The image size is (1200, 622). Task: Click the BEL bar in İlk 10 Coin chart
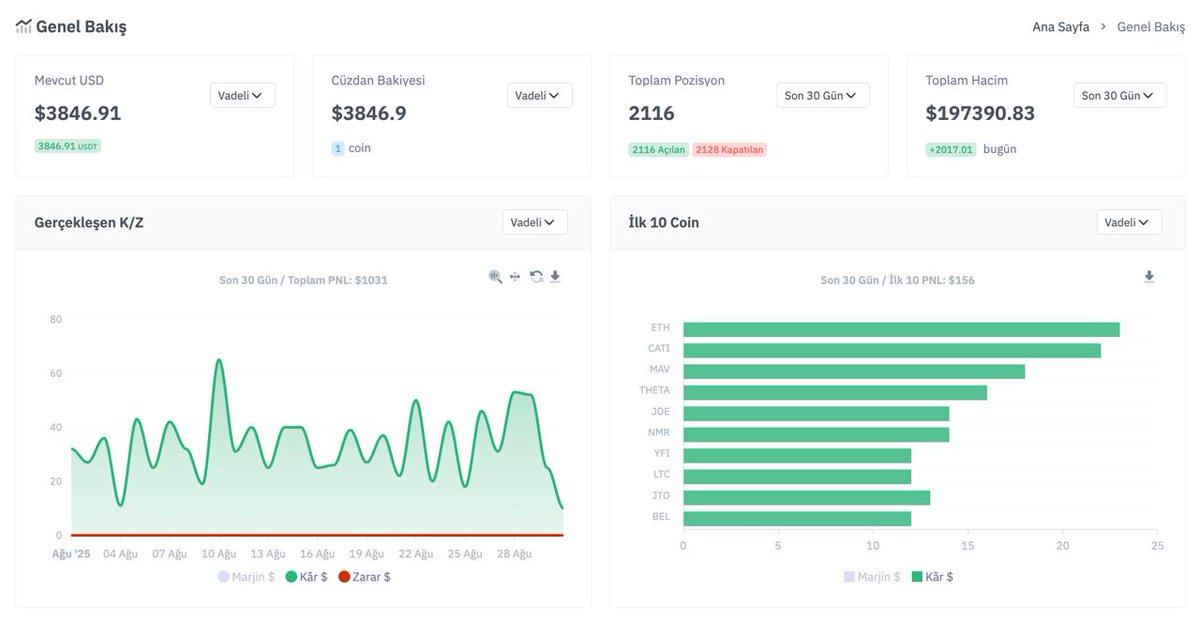[797, 518]
